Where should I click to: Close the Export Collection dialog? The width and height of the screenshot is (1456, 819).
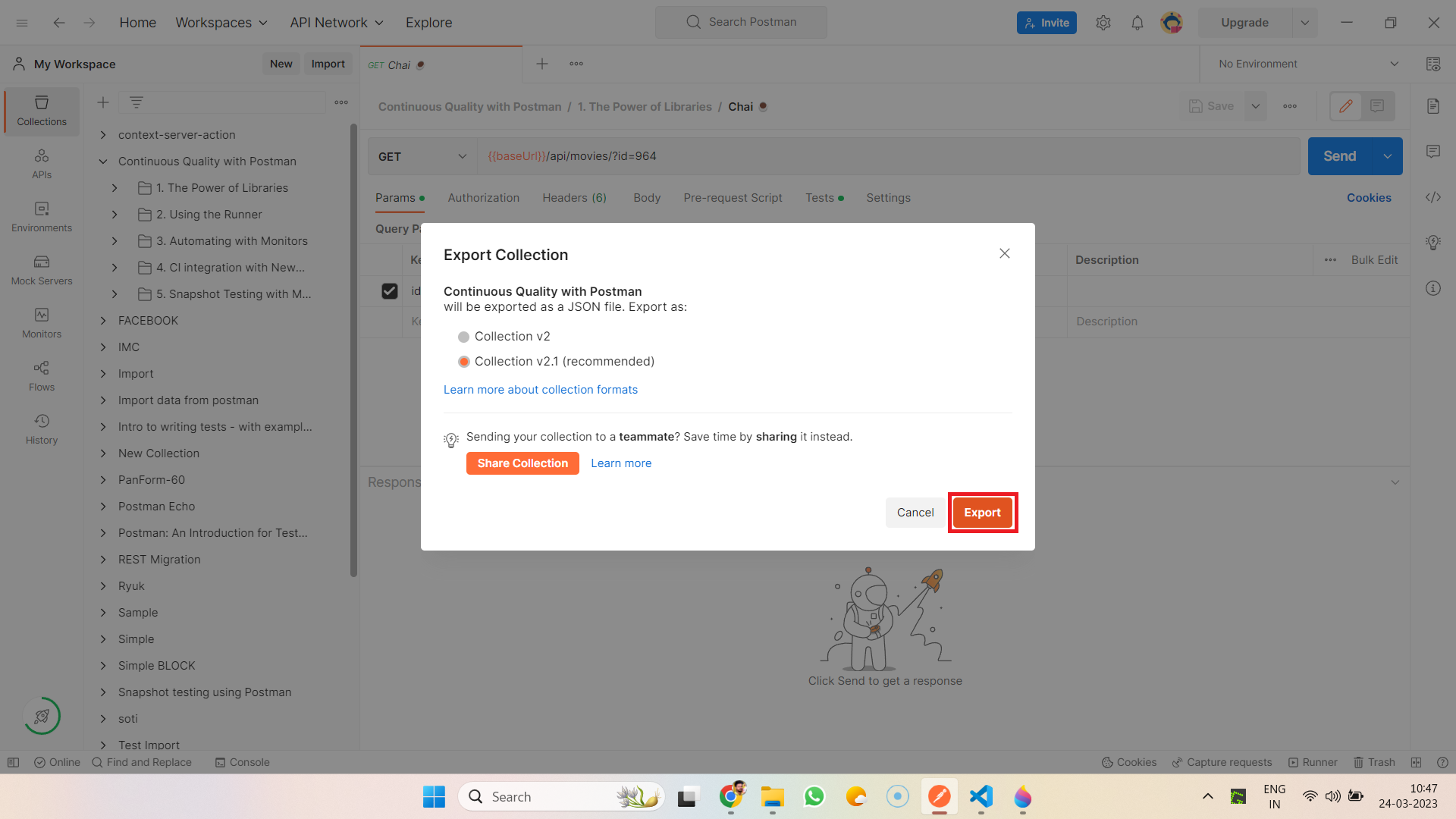pos(1005,253)
